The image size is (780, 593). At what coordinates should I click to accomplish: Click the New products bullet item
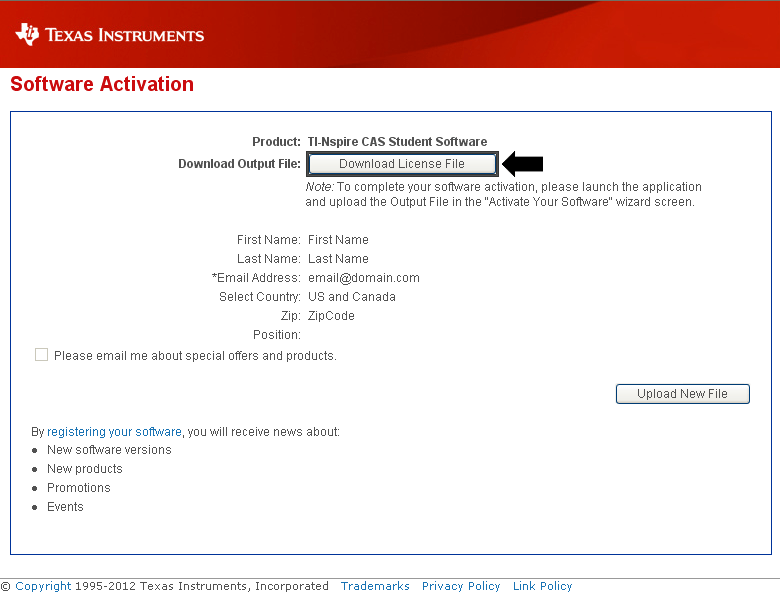coord(85,469)
